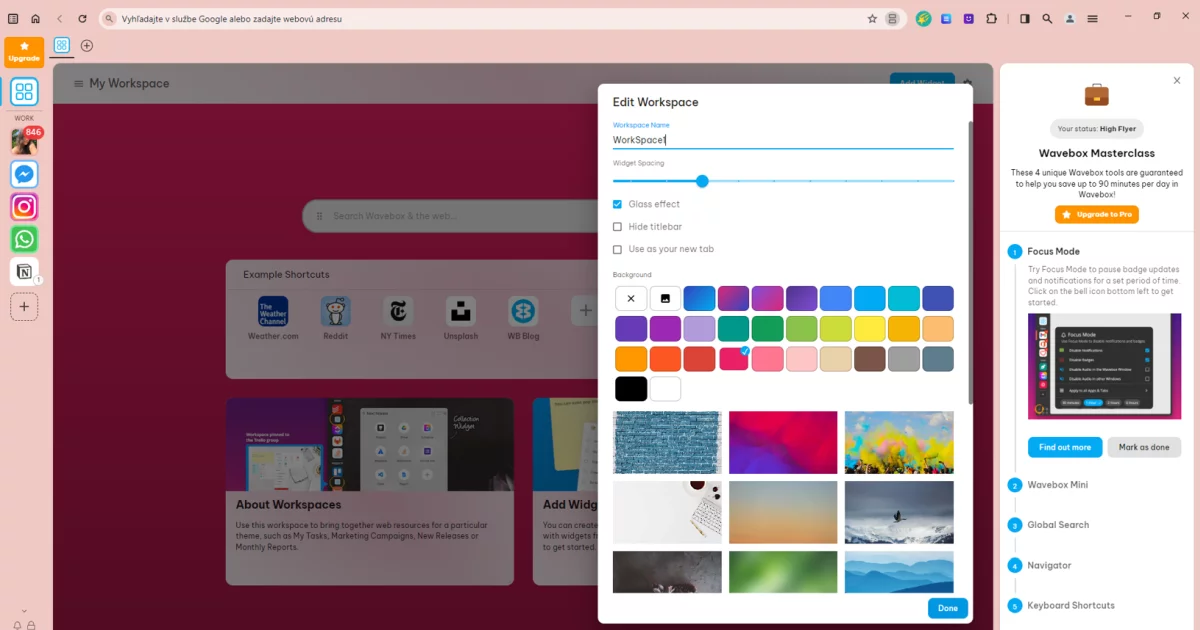Open Messenger from the sidebar
The image size is (1200, 630).
pos(24,173)
